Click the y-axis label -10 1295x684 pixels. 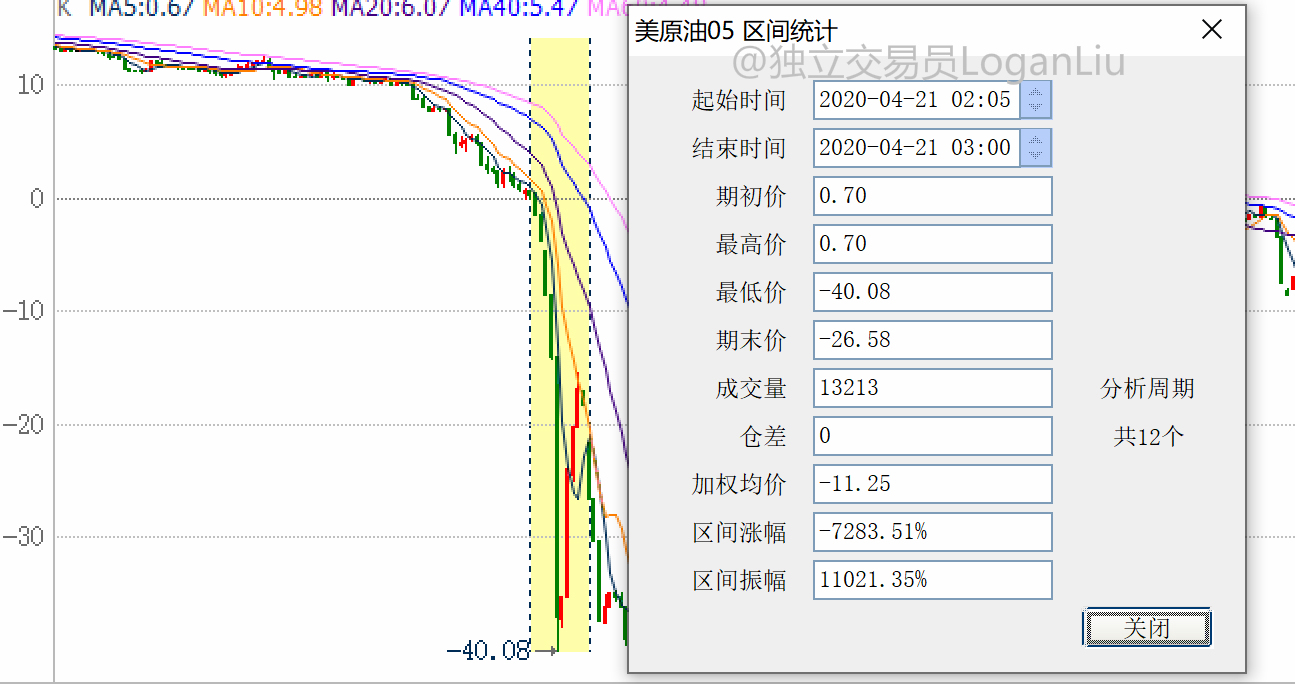click(23, 311)
